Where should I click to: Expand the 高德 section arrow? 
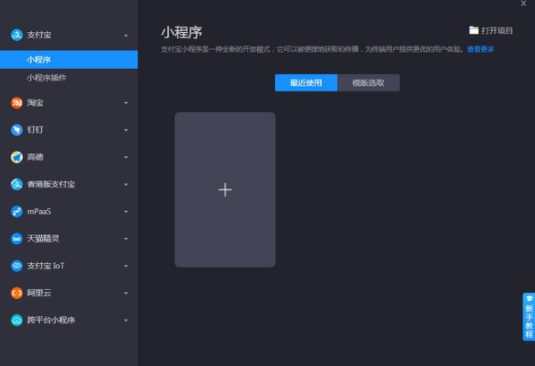[x=126, y=157]
